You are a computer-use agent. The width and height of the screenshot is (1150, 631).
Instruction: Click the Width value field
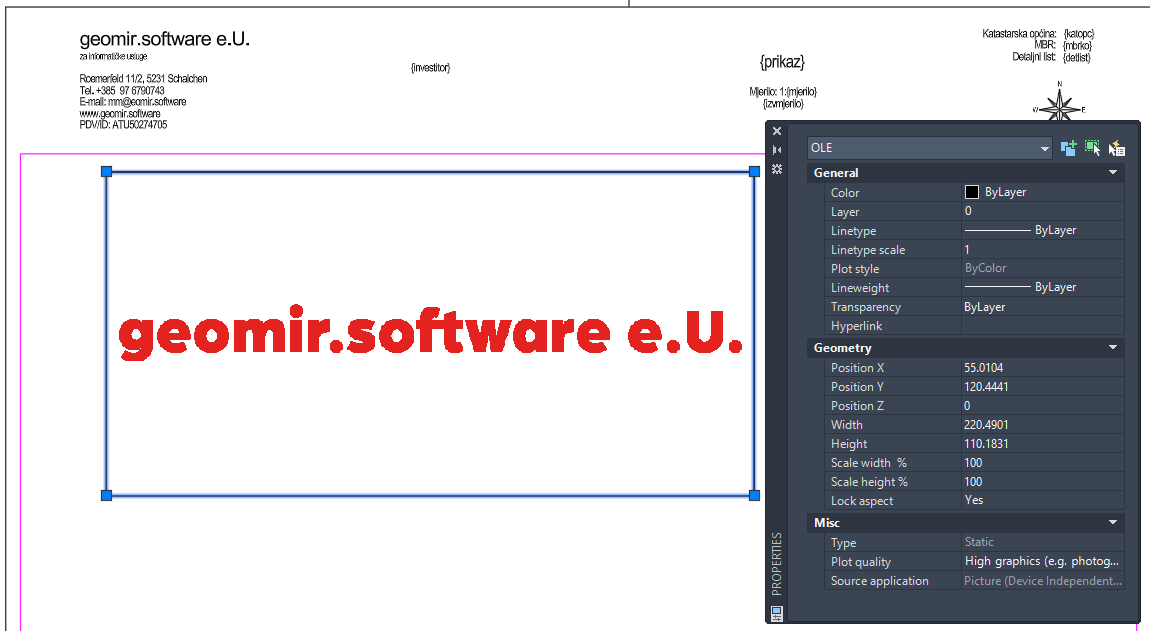click(1040, 425)
